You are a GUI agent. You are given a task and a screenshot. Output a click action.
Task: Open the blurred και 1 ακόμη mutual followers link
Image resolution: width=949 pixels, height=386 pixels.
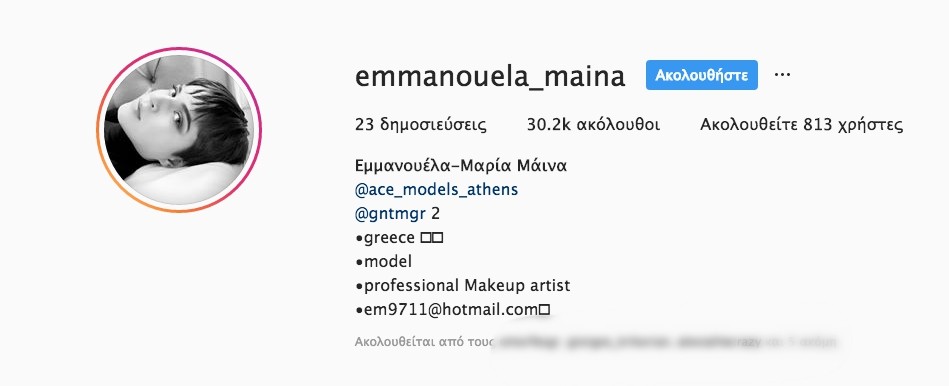[x=802, y=342]
